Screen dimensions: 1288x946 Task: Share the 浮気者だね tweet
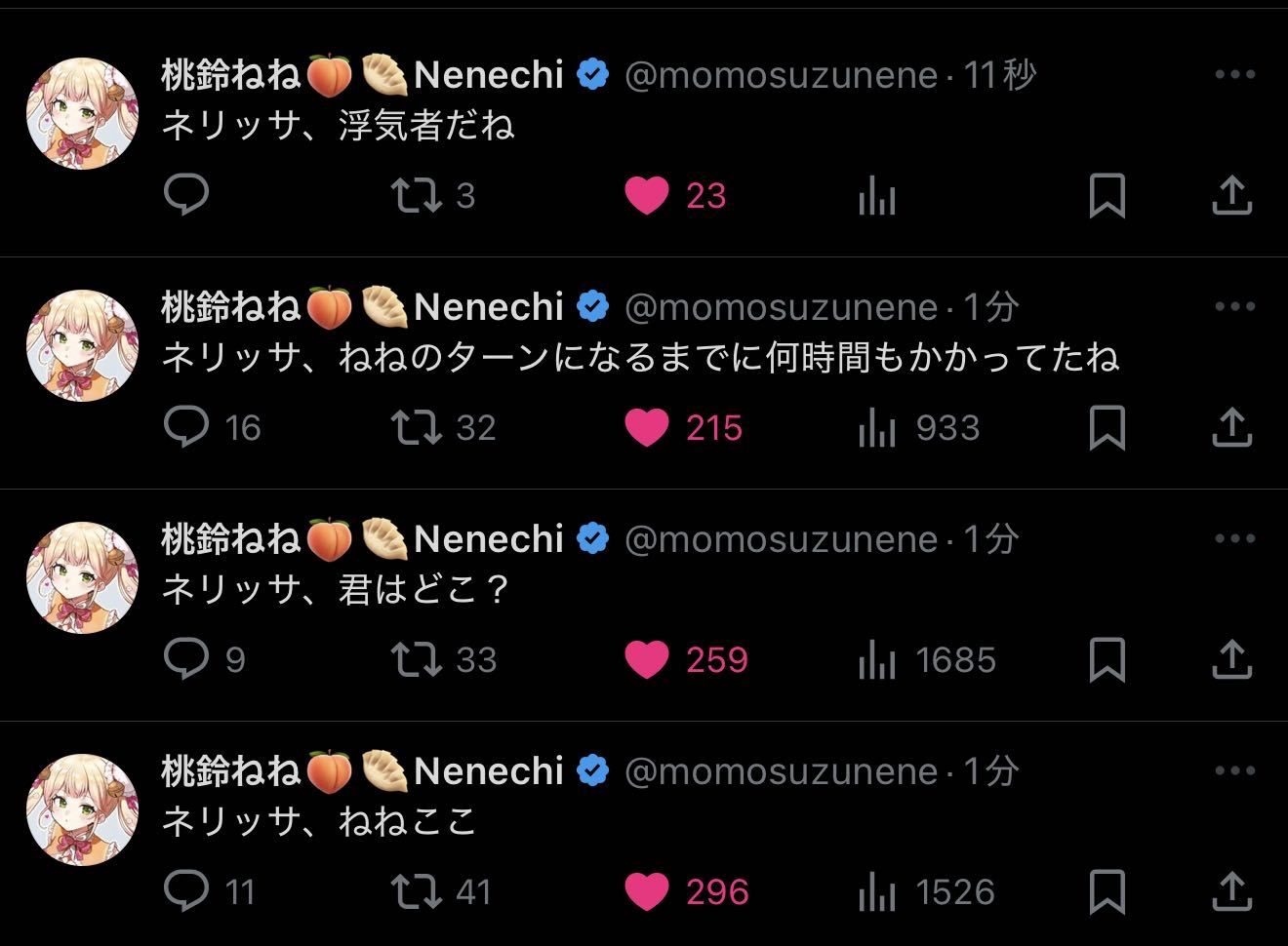click(x=1231, y=195)
